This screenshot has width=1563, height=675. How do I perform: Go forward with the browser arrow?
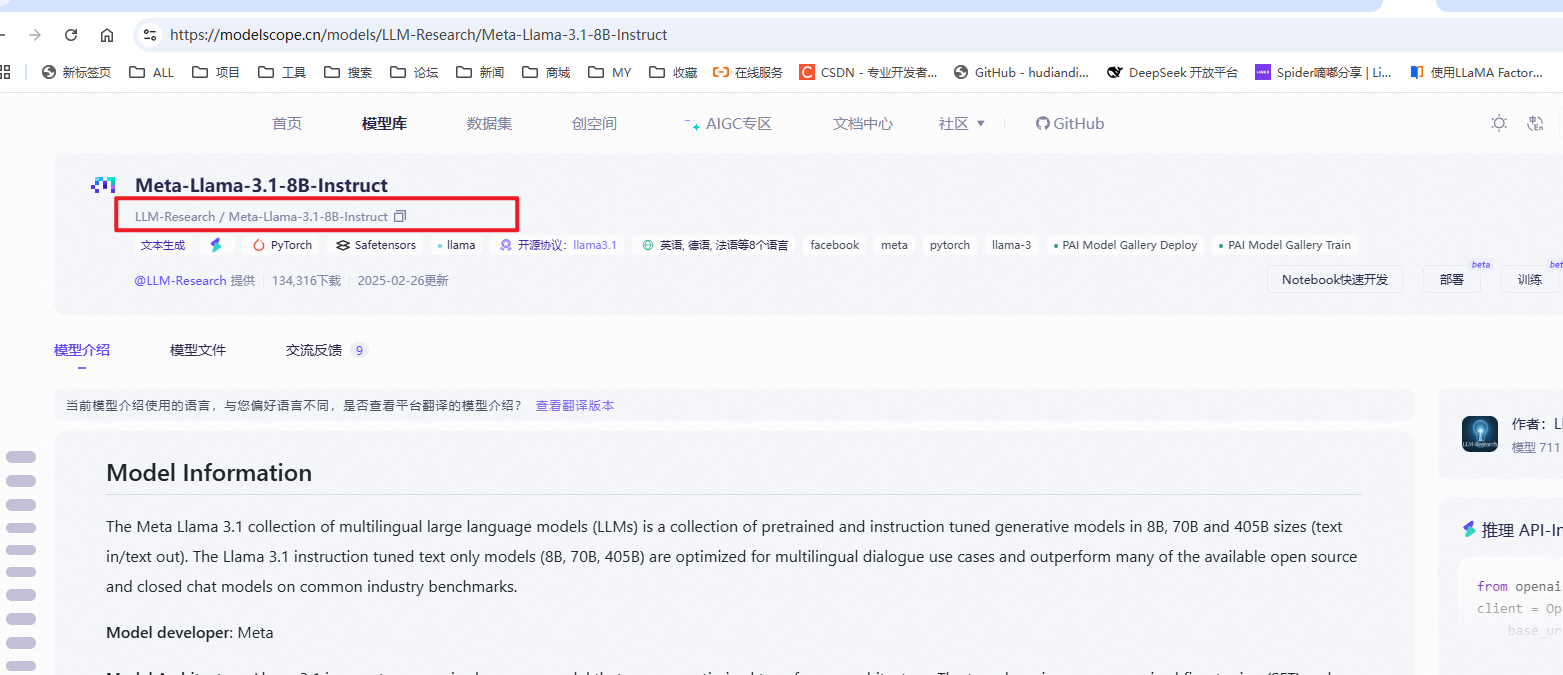pyautogui.click(x=35, y=35)
